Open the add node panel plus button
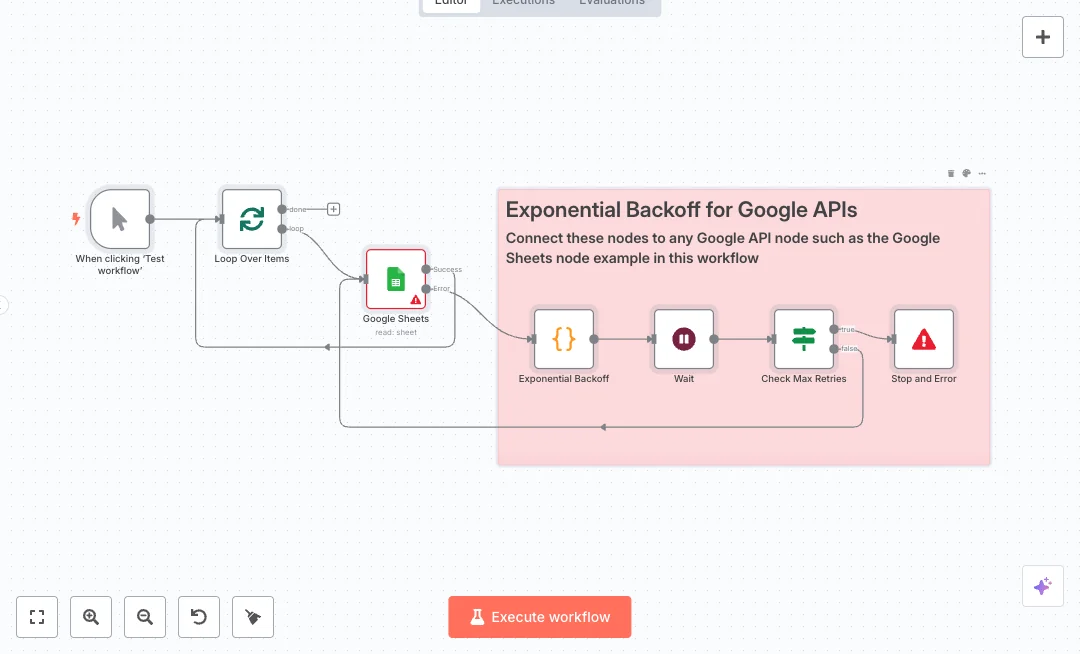This screenshot has height=654, width=1080. click(x=1042, y=37)
